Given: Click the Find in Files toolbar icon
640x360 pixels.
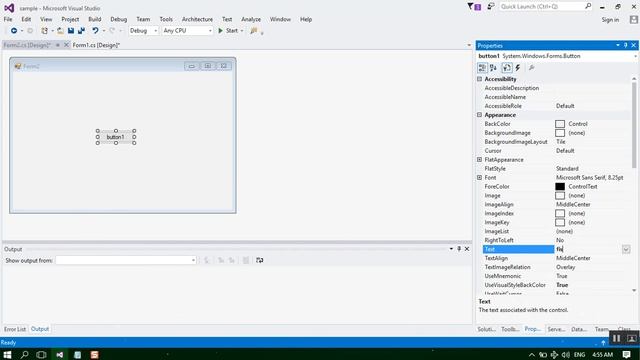Looking at the screenshot, I should point(254,31).
